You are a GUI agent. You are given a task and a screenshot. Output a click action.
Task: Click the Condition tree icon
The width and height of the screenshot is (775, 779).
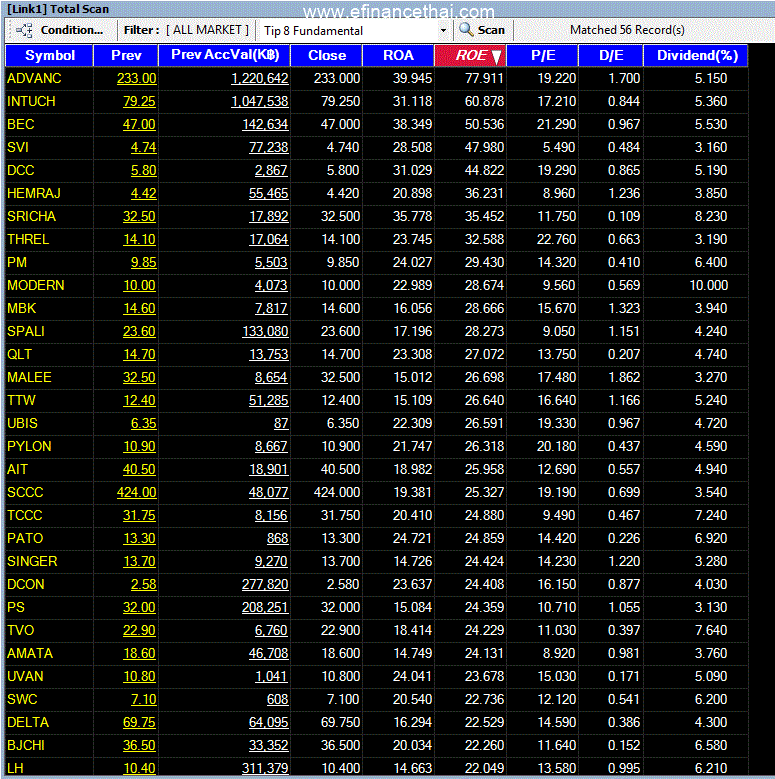(x=24, y=30)
